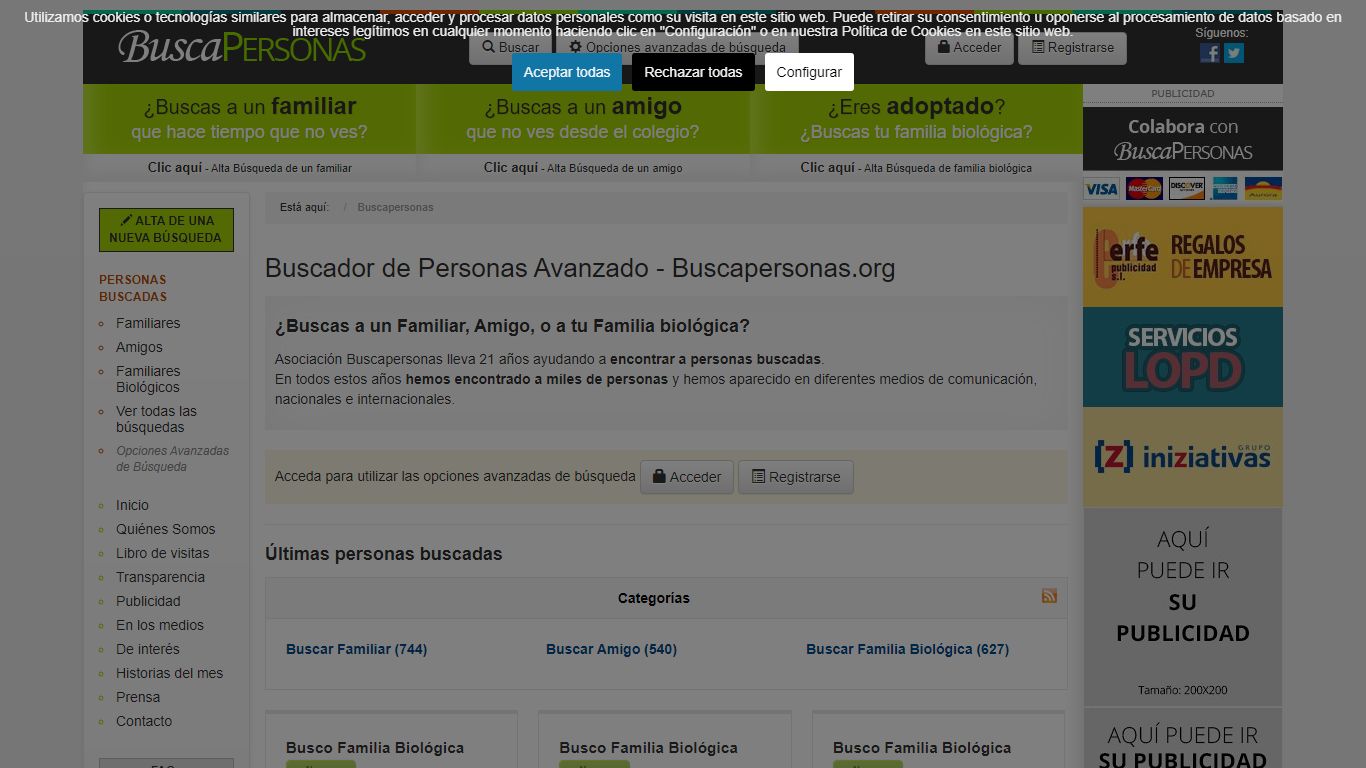
Task: Click the MasterCard icon
Action: click(1144, 189)
